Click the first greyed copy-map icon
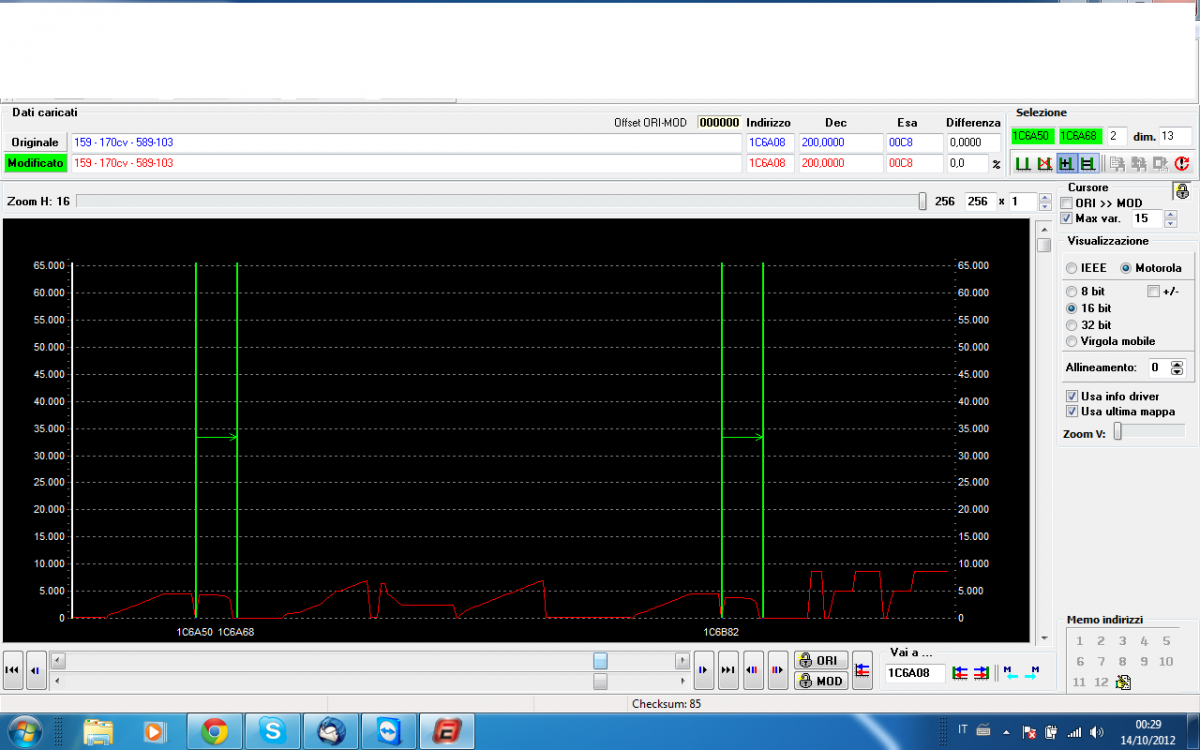 click(x=1117, y=163)
